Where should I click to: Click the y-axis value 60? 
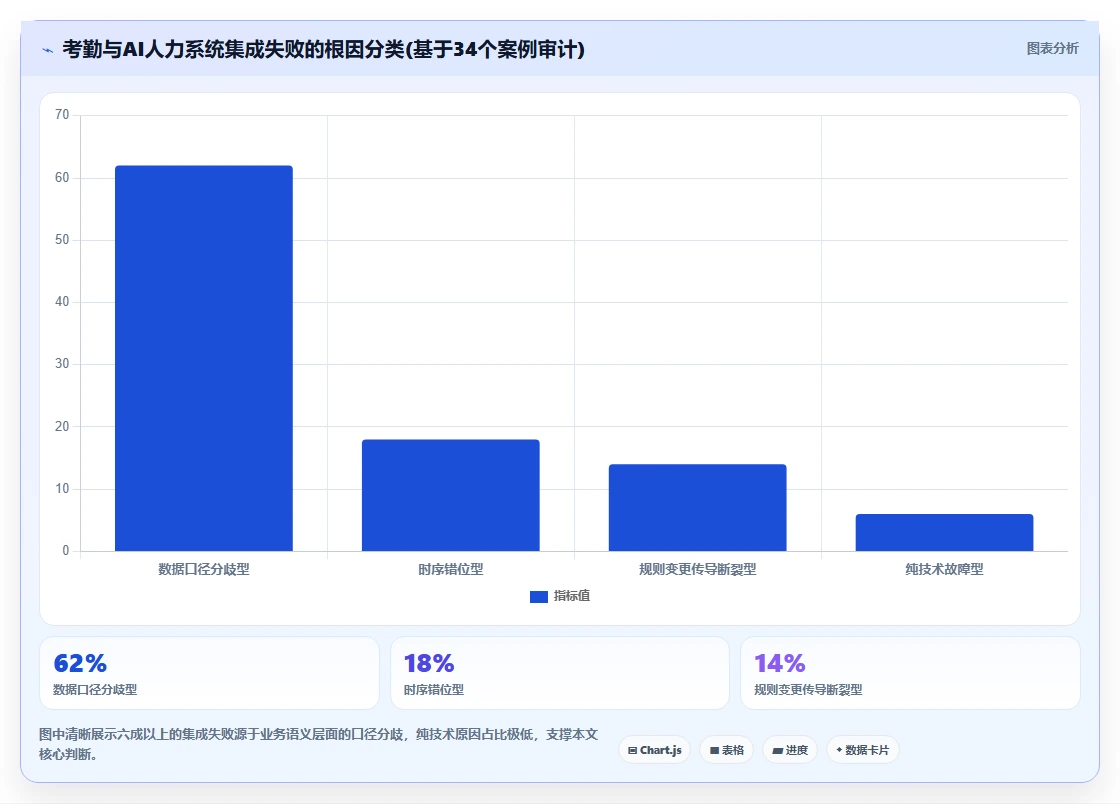tap(62, 177)
